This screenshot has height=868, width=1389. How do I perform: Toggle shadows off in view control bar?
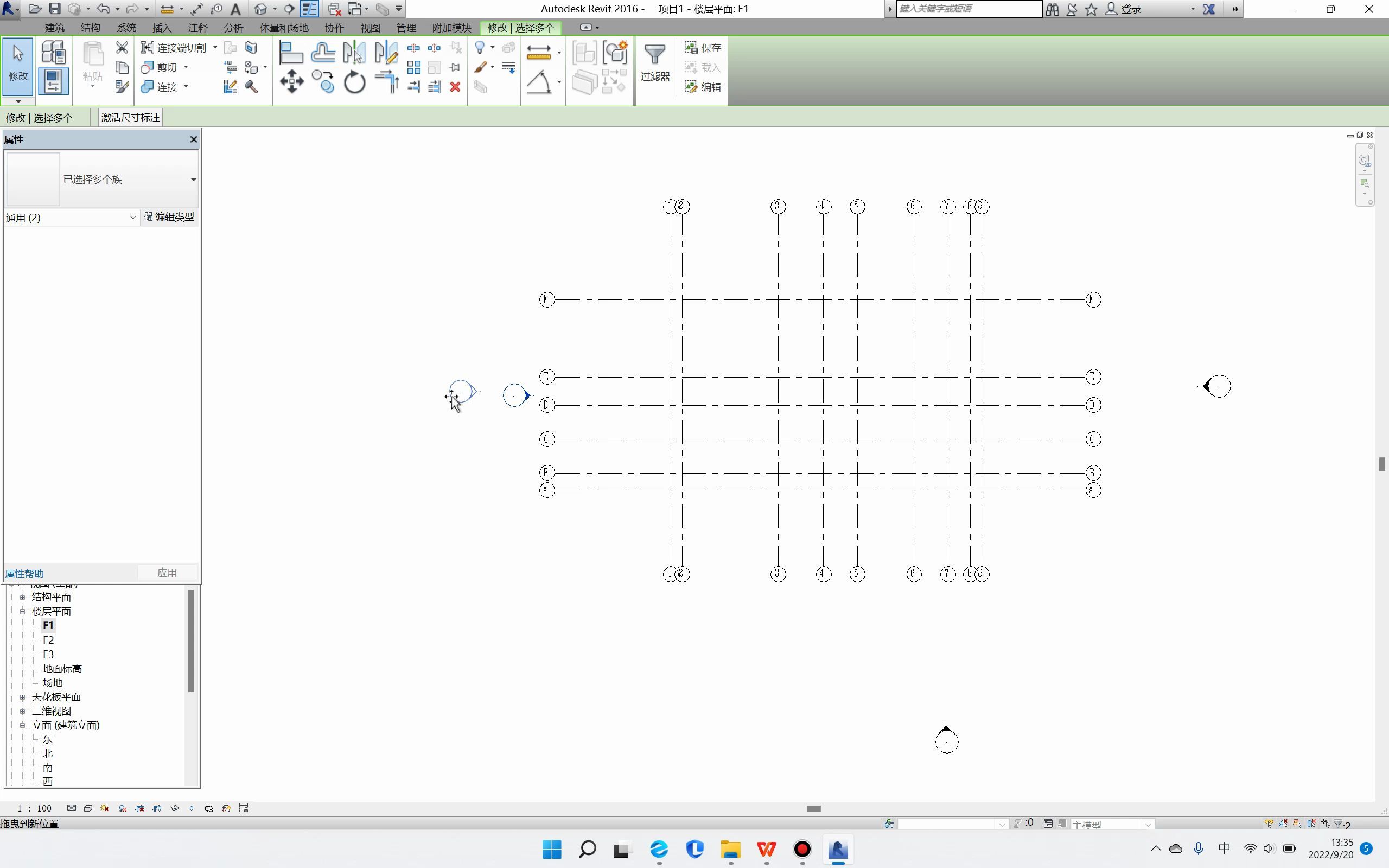(122, 808)
